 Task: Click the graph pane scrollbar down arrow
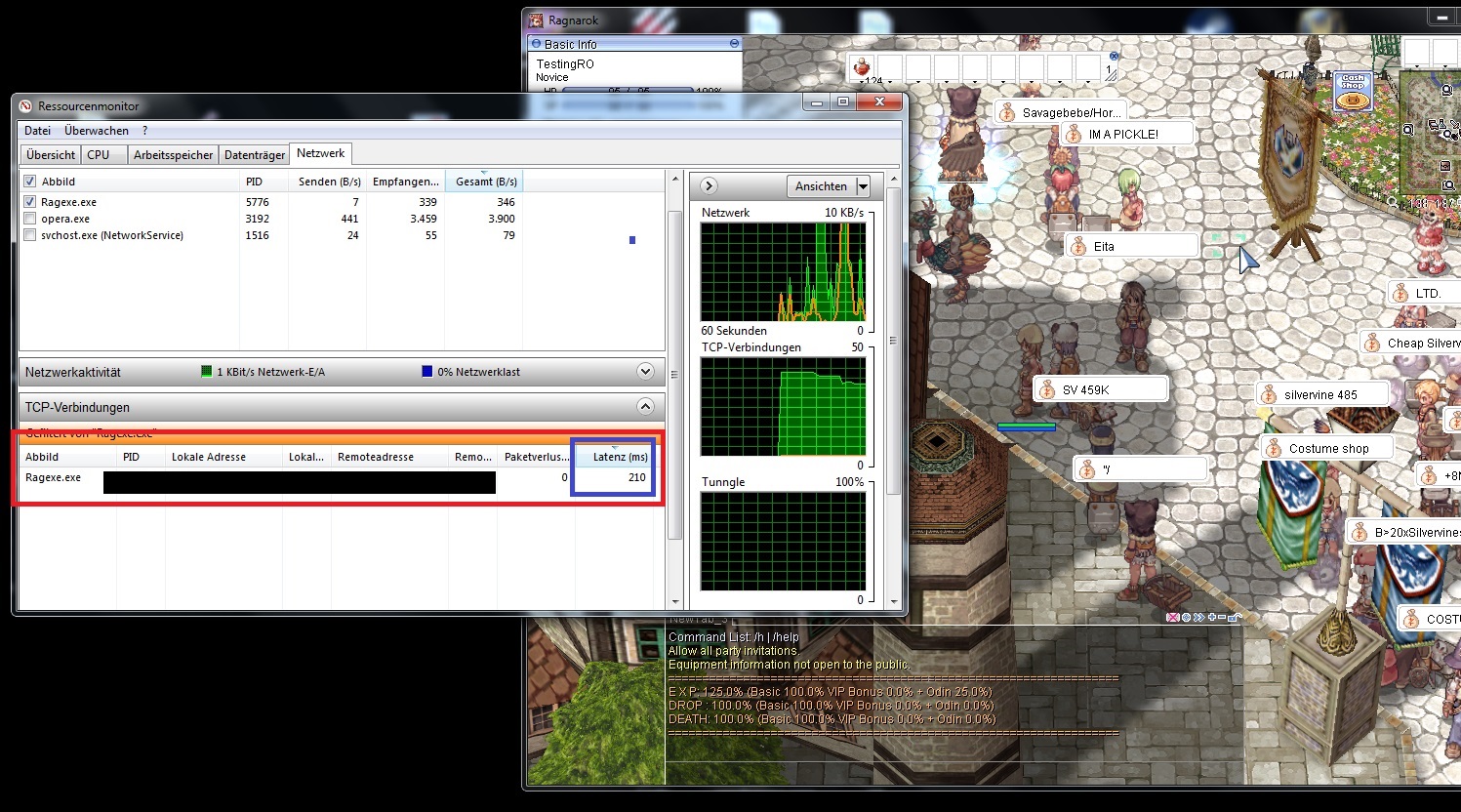click(x=893, y=602)
